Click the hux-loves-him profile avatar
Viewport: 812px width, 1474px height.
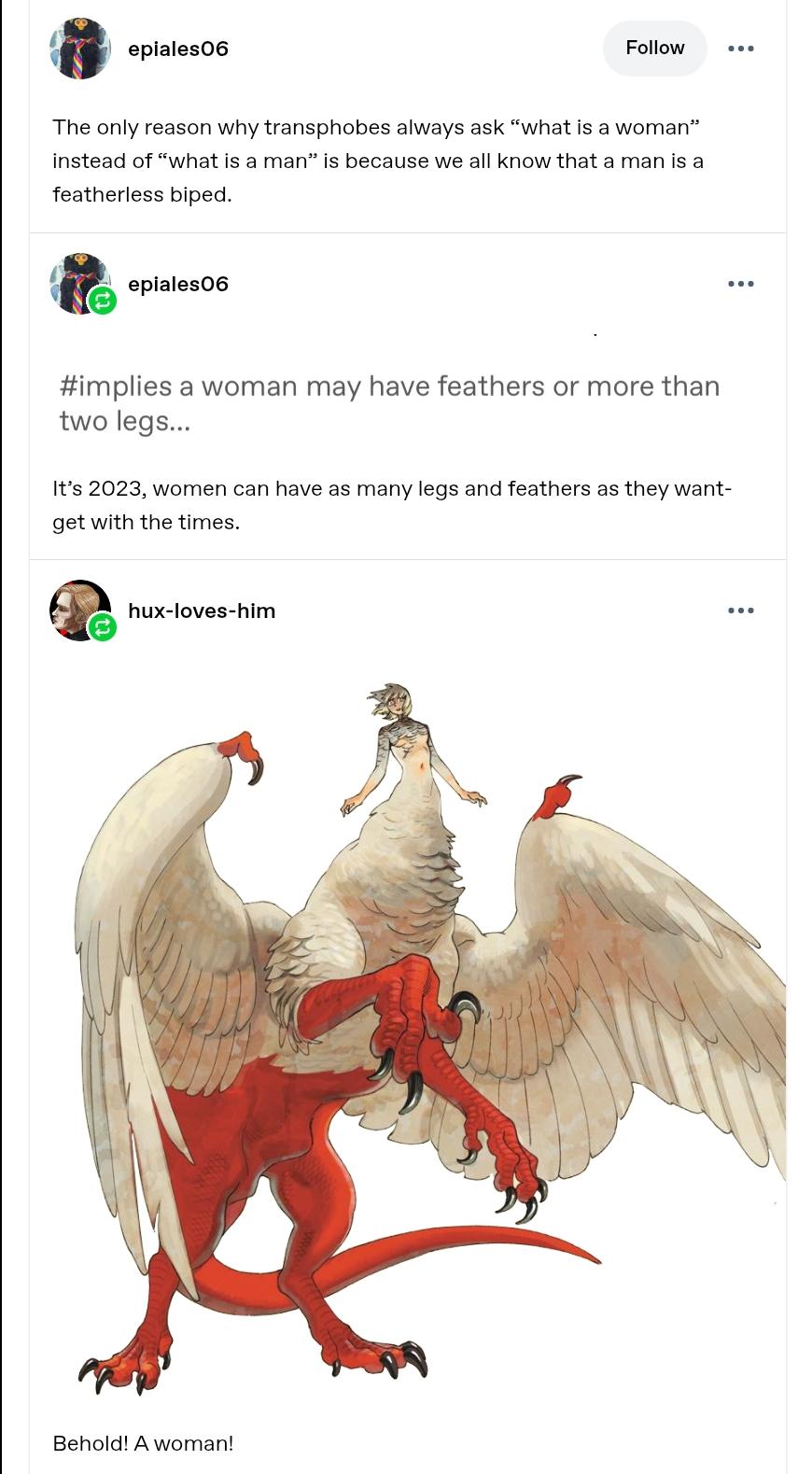point(78,609)
